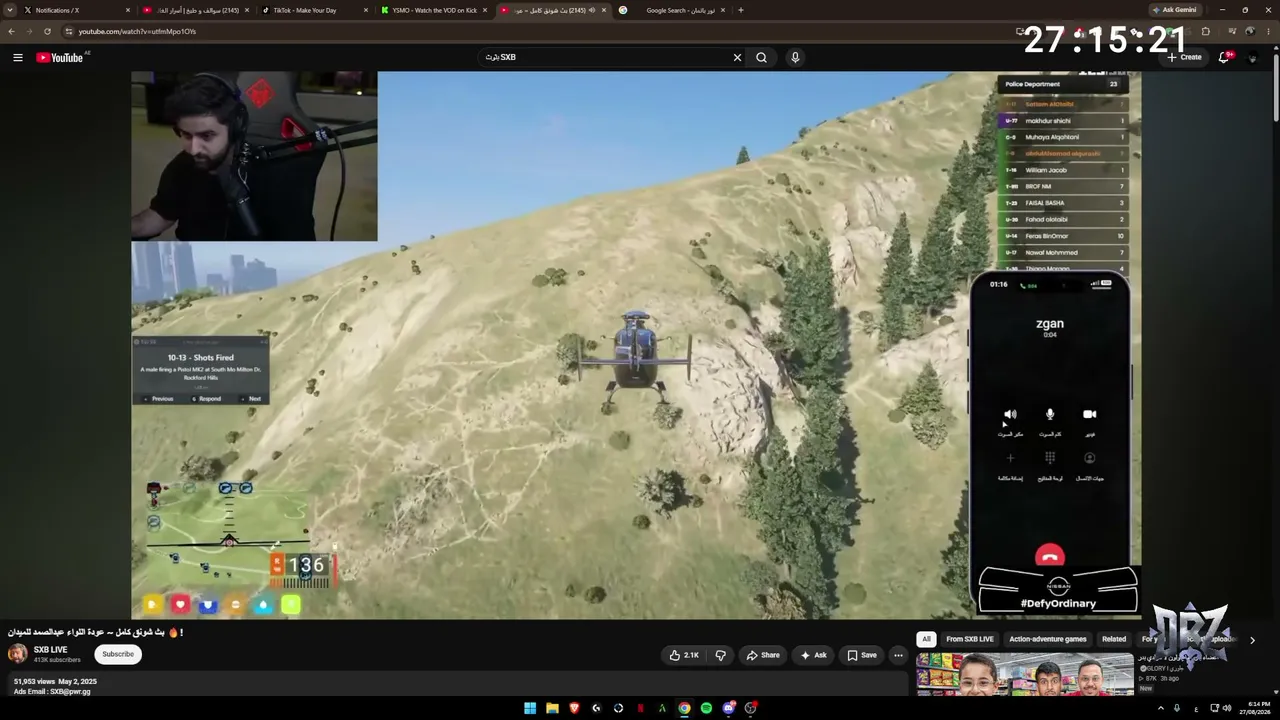1280x720 pixels.
Task: Open Ask Gemini in the browser
Action: (x=1174, y=10)
